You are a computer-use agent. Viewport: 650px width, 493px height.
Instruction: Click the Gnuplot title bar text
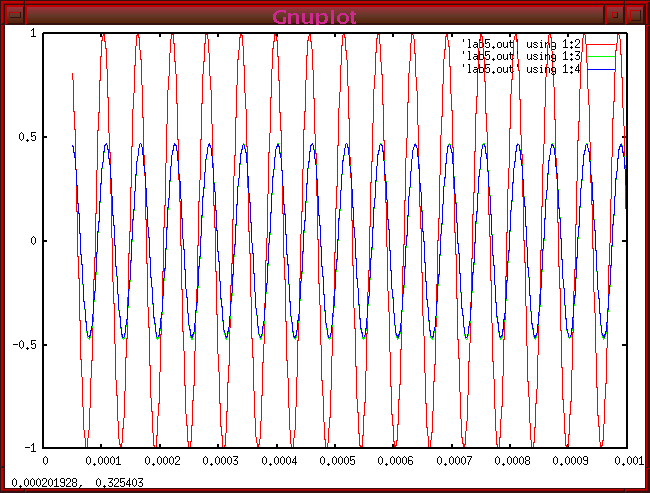point(315,15)
